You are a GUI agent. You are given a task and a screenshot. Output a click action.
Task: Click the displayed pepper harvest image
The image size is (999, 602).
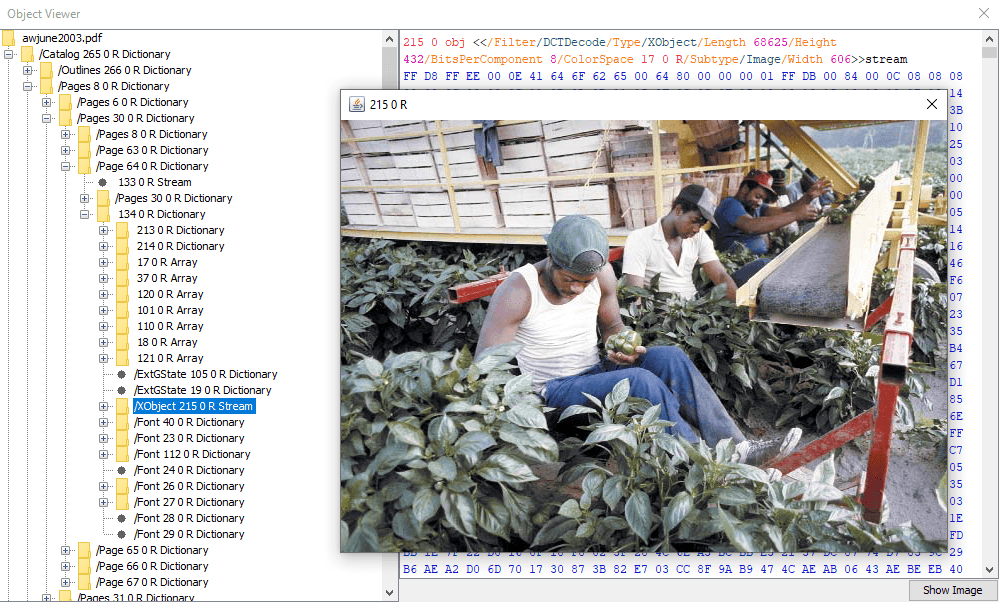[x=643, y=336]
